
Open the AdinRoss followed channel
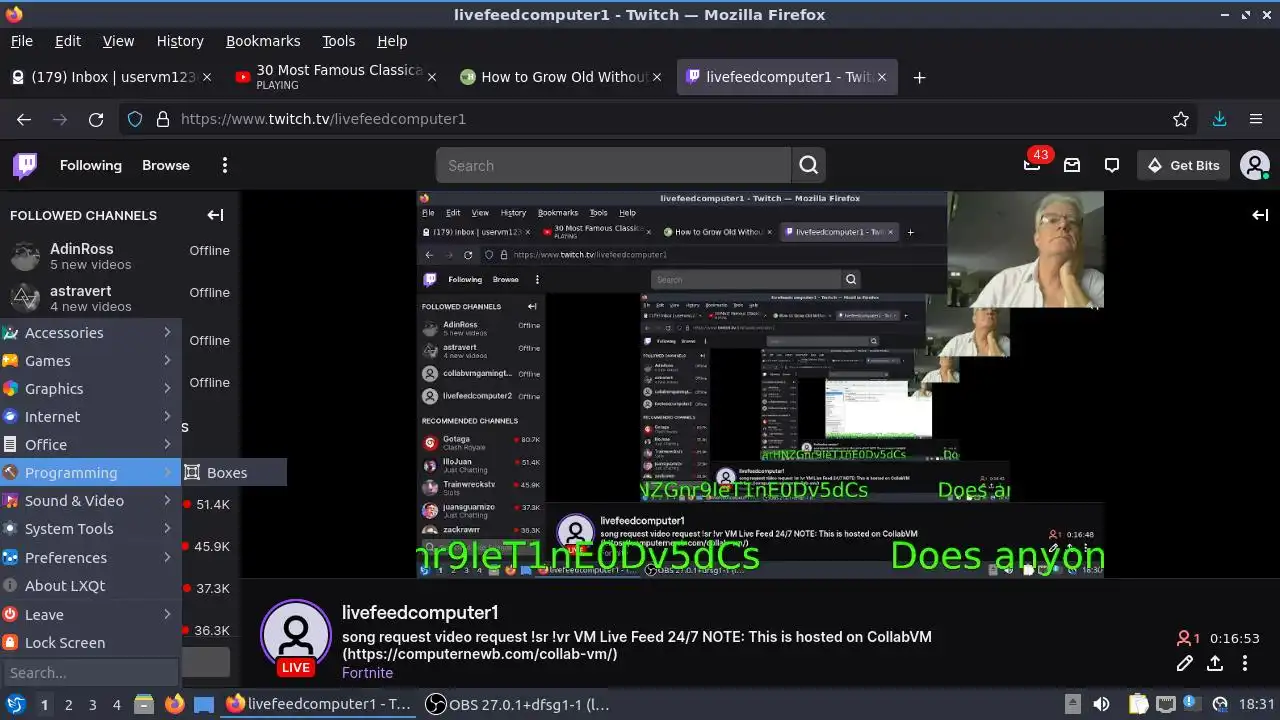(x=120, y=256)
